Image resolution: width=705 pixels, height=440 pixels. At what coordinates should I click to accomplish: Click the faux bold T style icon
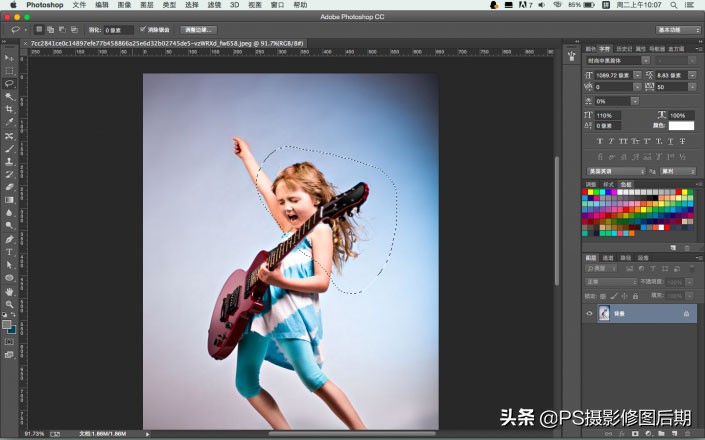tap(600, 141)
